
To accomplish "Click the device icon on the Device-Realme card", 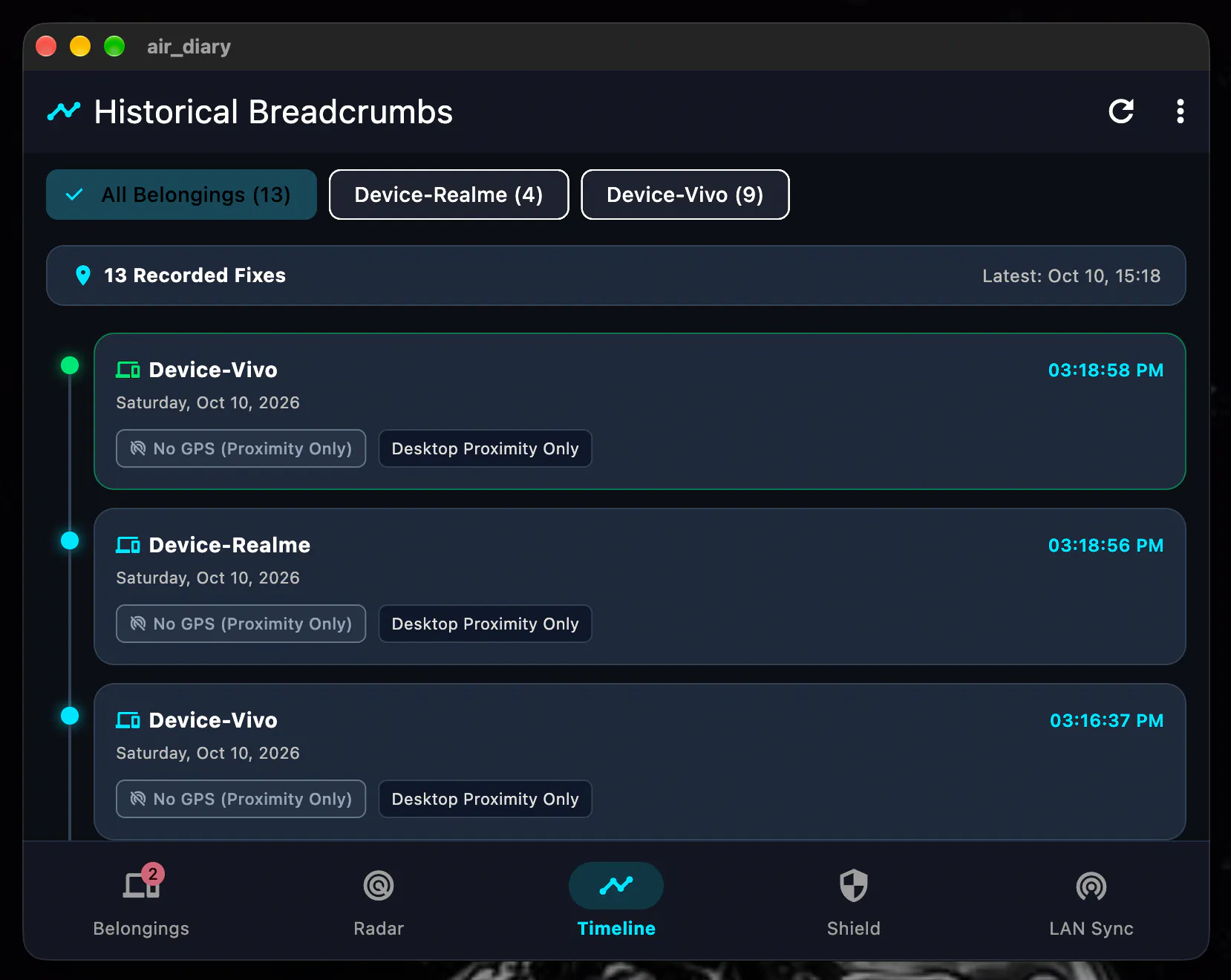I will [x=128, y=545].
